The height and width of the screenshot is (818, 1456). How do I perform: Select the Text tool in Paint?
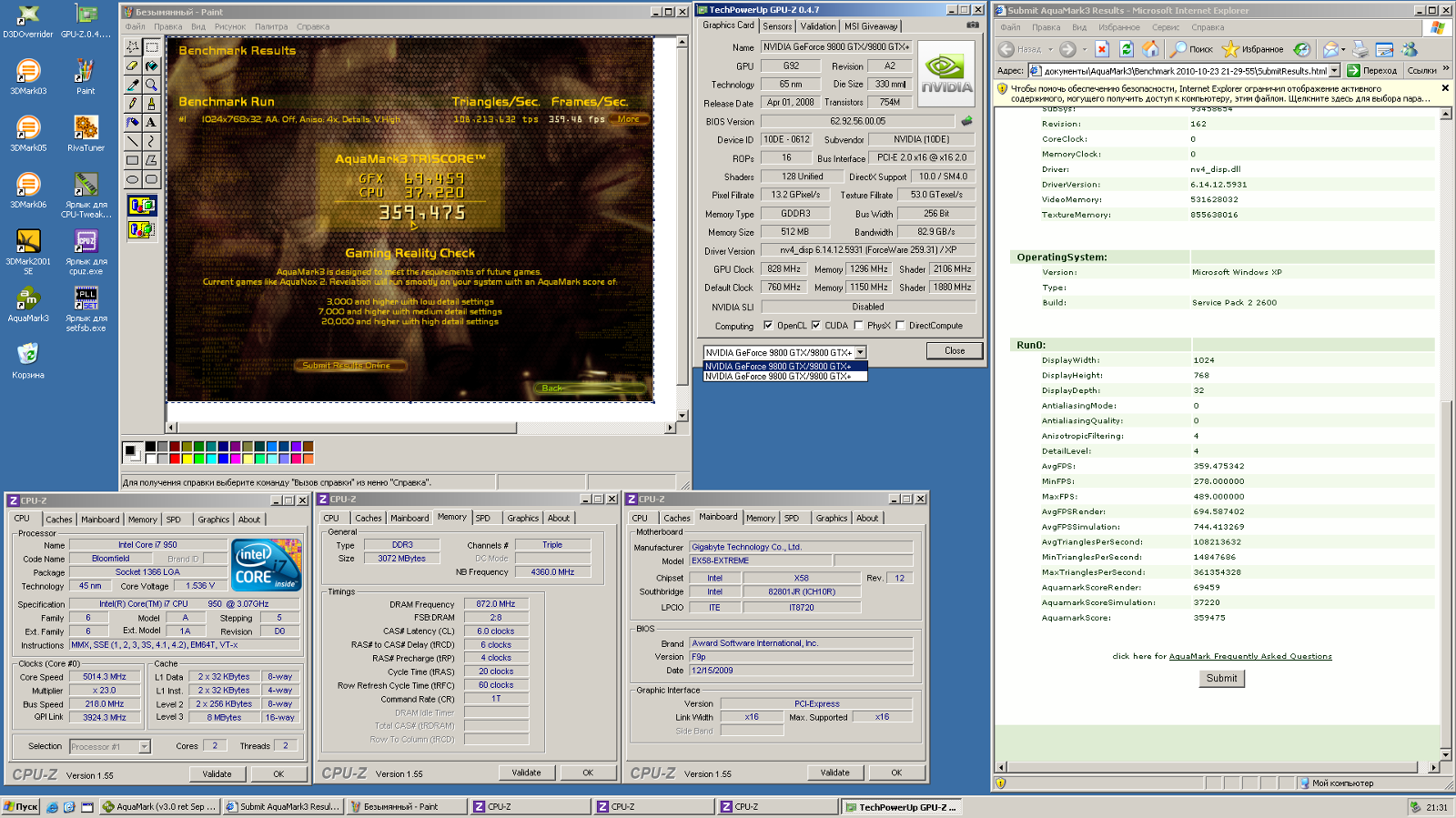(x=151, y=122)
